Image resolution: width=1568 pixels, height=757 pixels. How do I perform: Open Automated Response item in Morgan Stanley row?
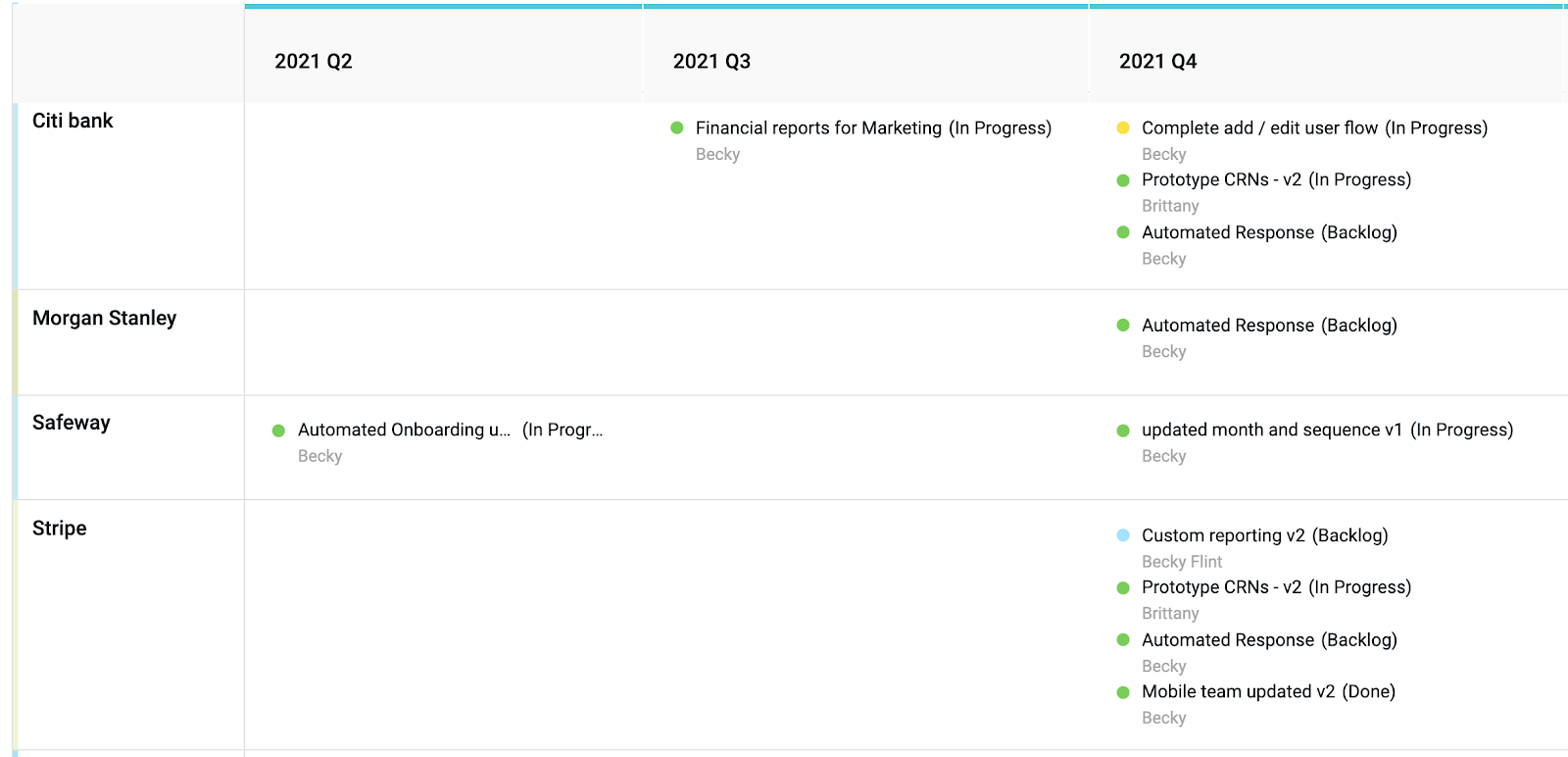tap(1269, 325)
